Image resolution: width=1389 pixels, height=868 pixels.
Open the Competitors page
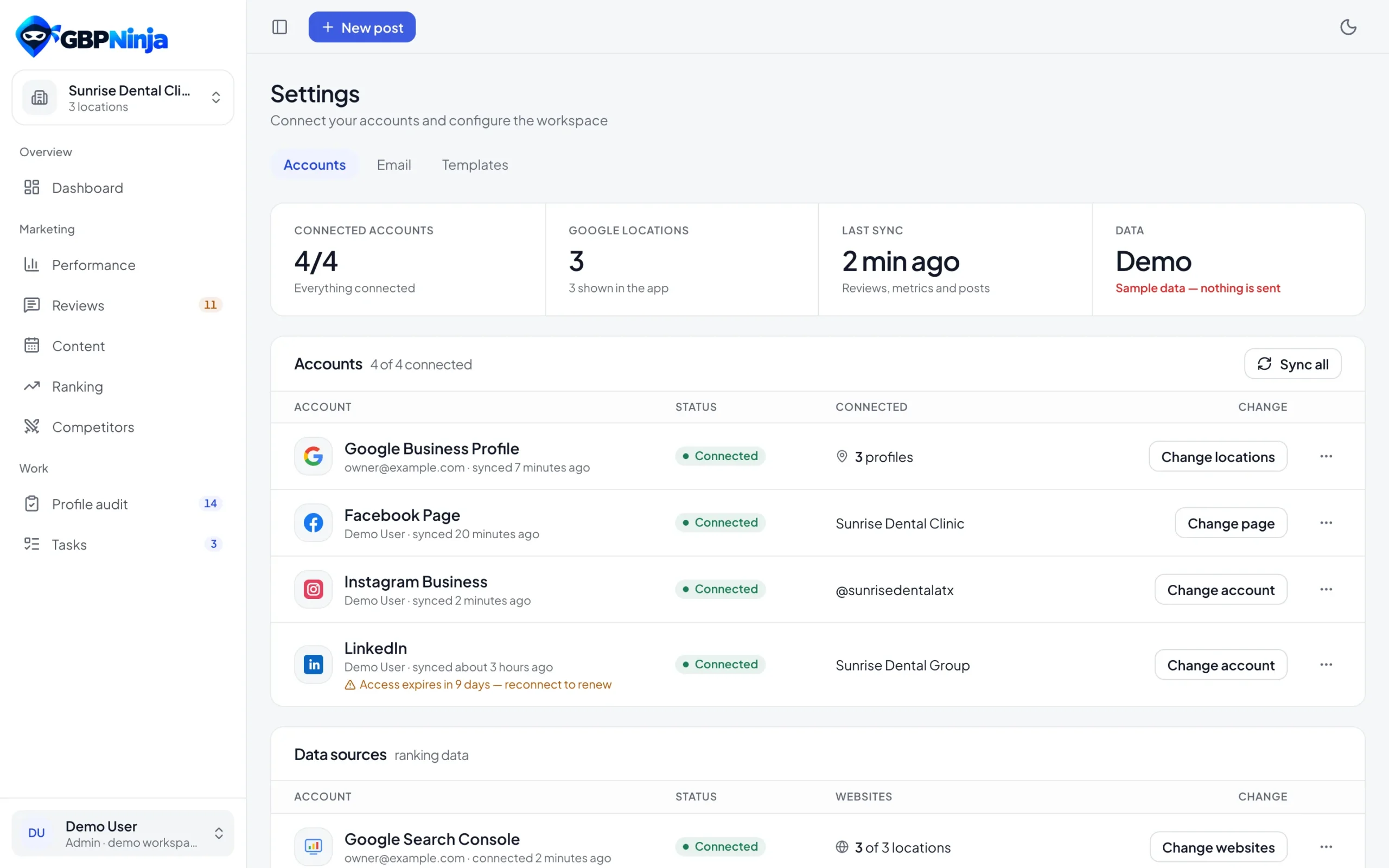(x=123, y=426)
